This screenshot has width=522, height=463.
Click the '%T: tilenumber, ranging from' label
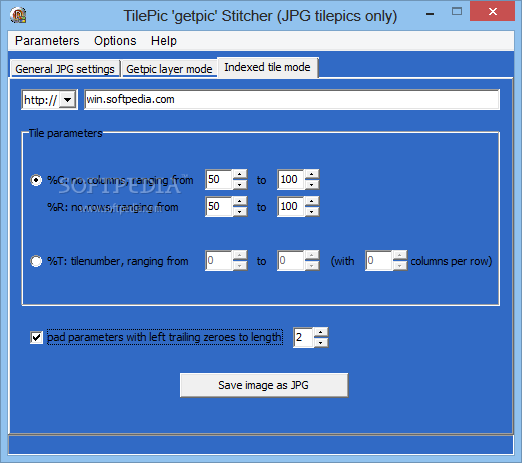[118, 261]
